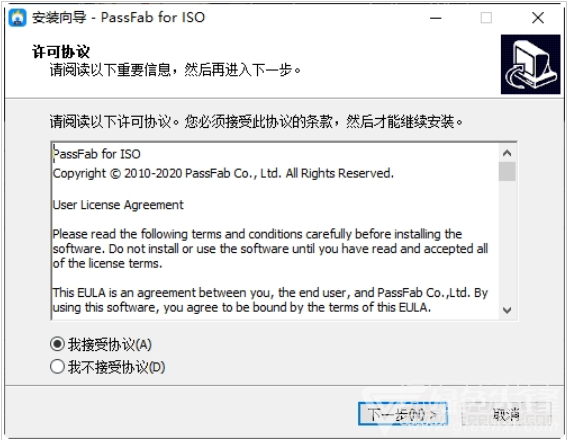Click the license scrollbar down arrow

point(507,310)
